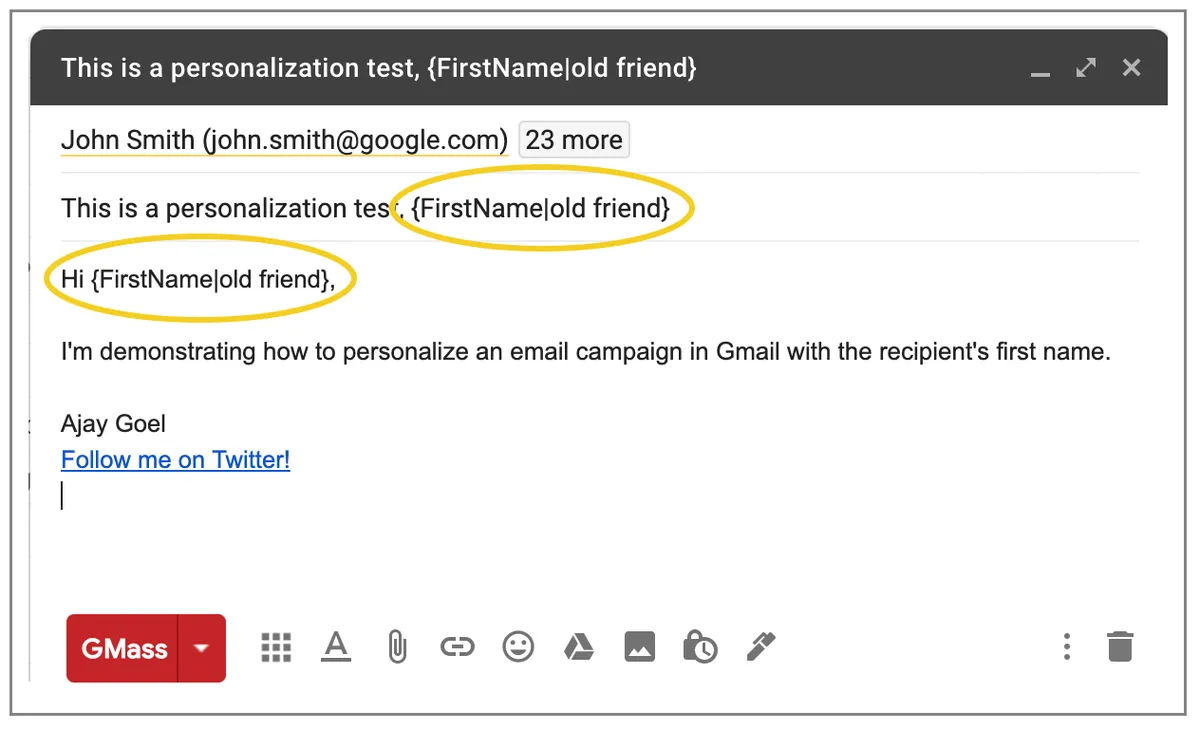
Task: Minimize the compose window
Action: click(1041, 72)
